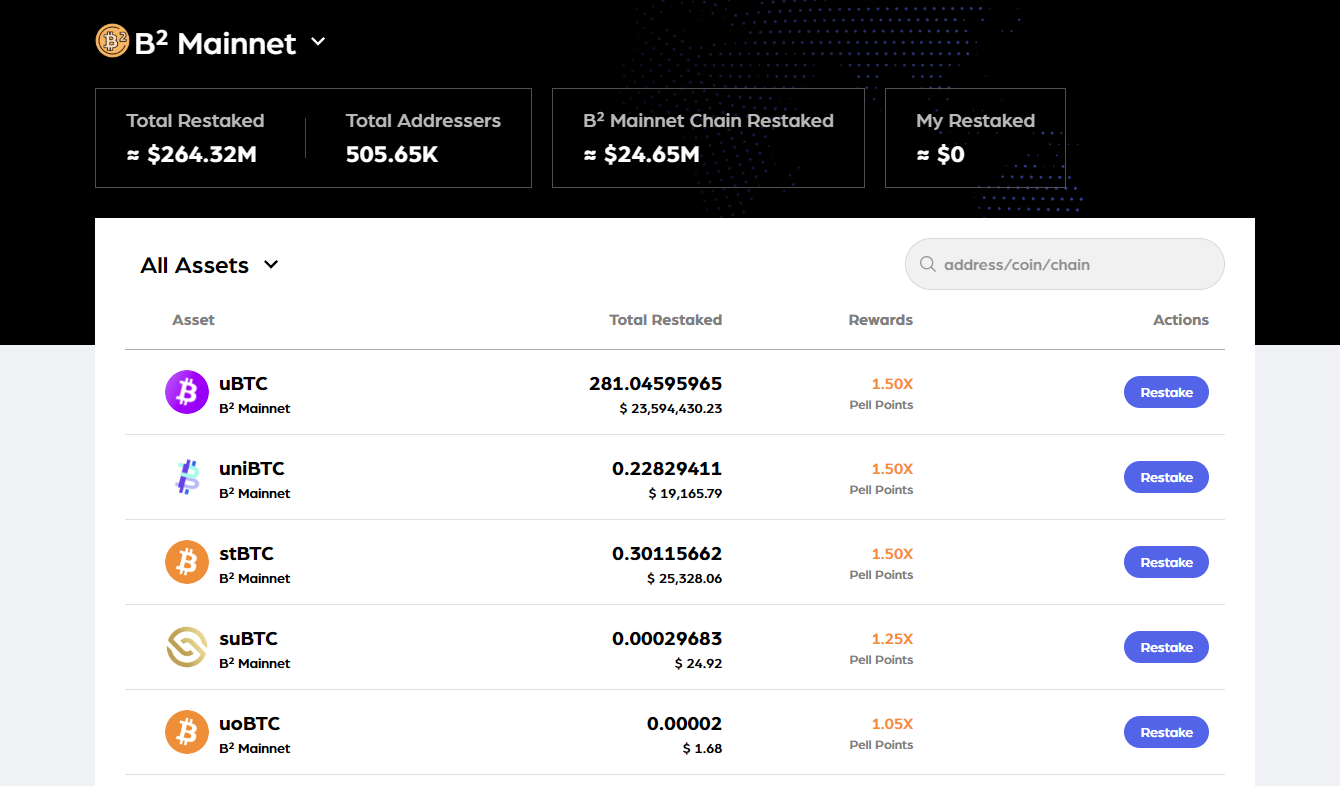The image size is (1340, 786).
Task: Click the B² Mainnet Chain Restaked label
Action: pos(708,120)
